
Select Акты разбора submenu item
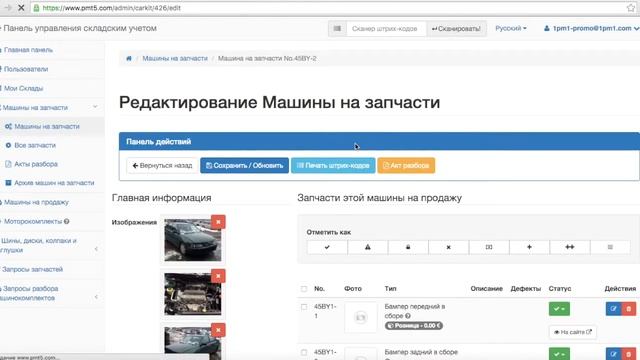click(36, 164)
